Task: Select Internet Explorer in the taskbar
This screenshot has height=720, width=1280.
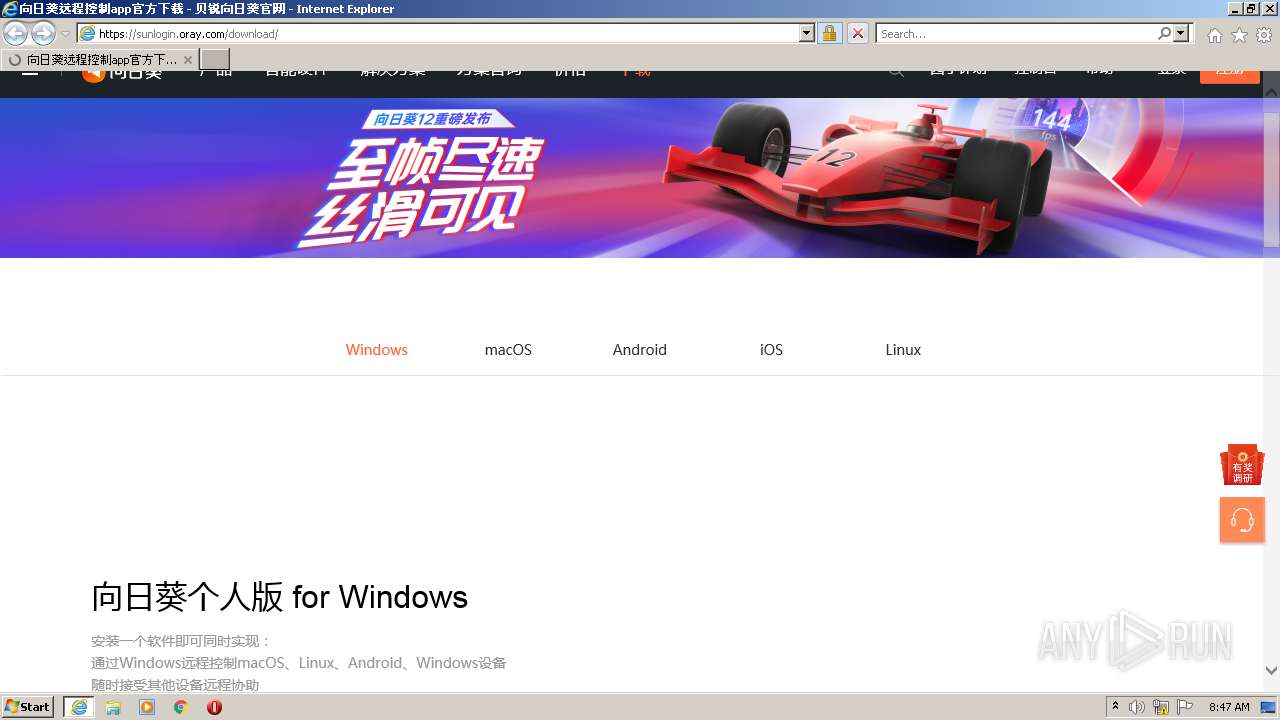Action: click(79, 707)
